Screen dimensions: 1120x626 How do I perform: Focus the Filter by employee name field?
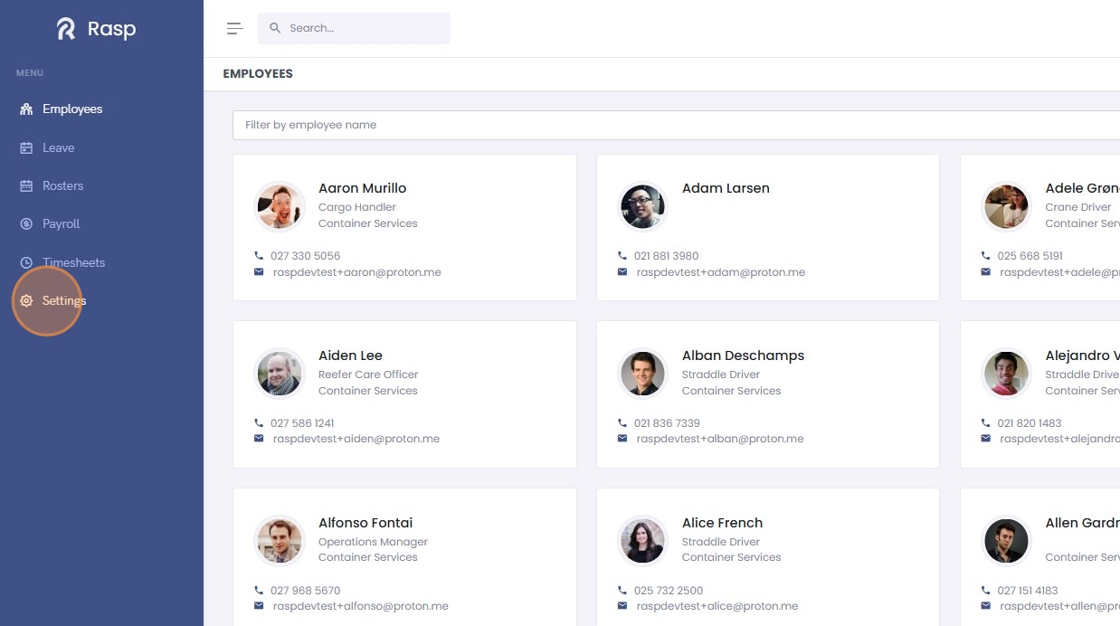pos(670,125)
